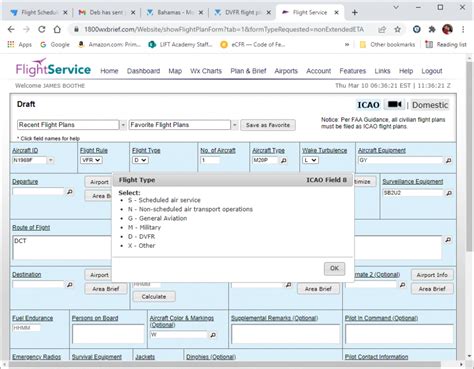The height and width of the screenshot is (369, 474).
Task: Open the Aircraft Color & Markings lookup magnifier
Action: 213,335
